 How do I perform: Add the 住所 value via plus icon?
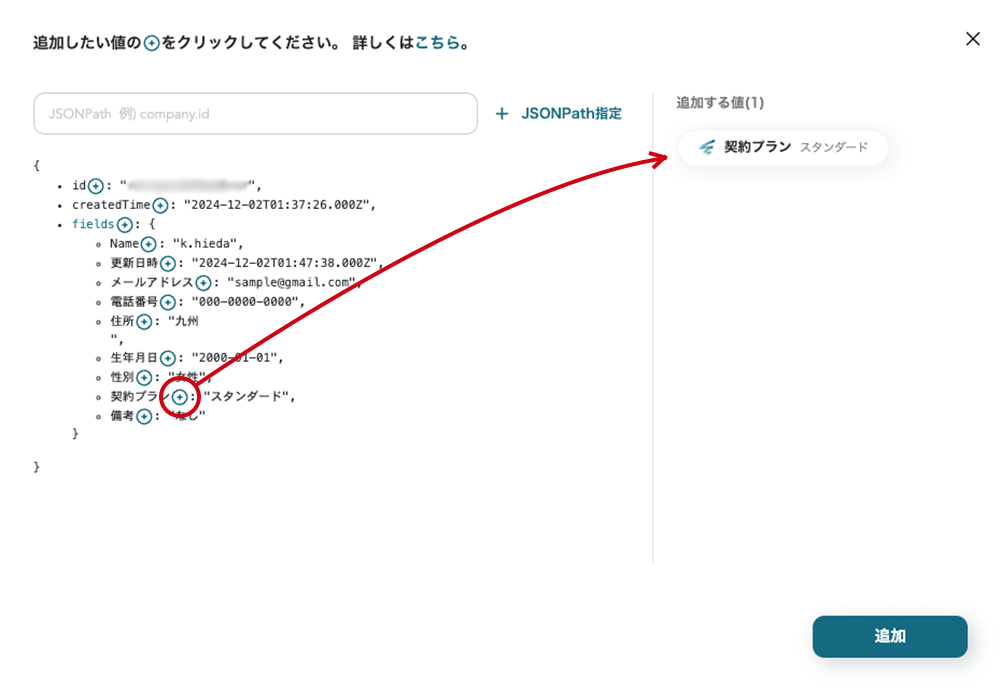click(144, 321)
